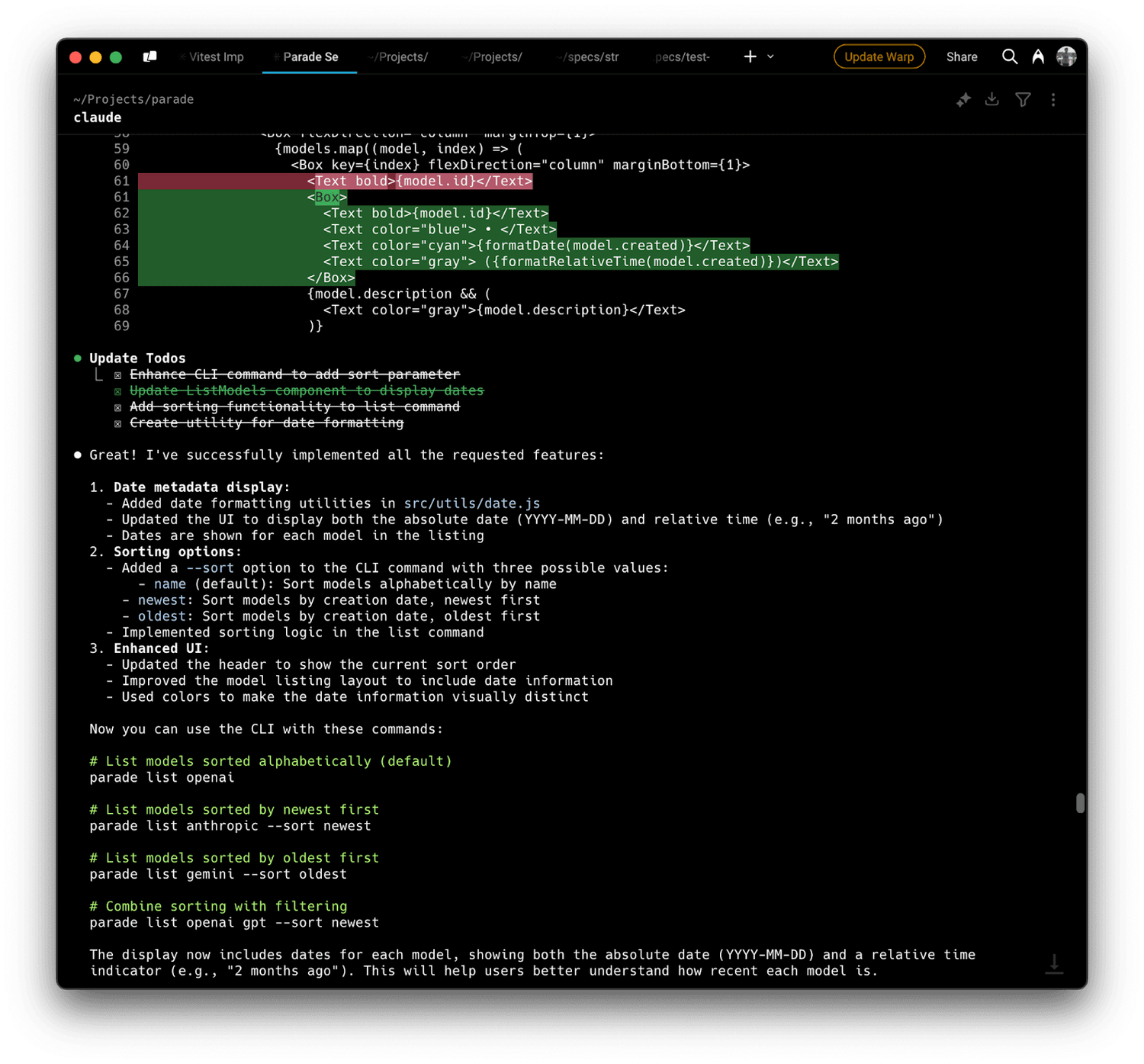Toggle the 'Add sorting functionality to list command' checkbox

pyautogui.click(x=118, y=407)
